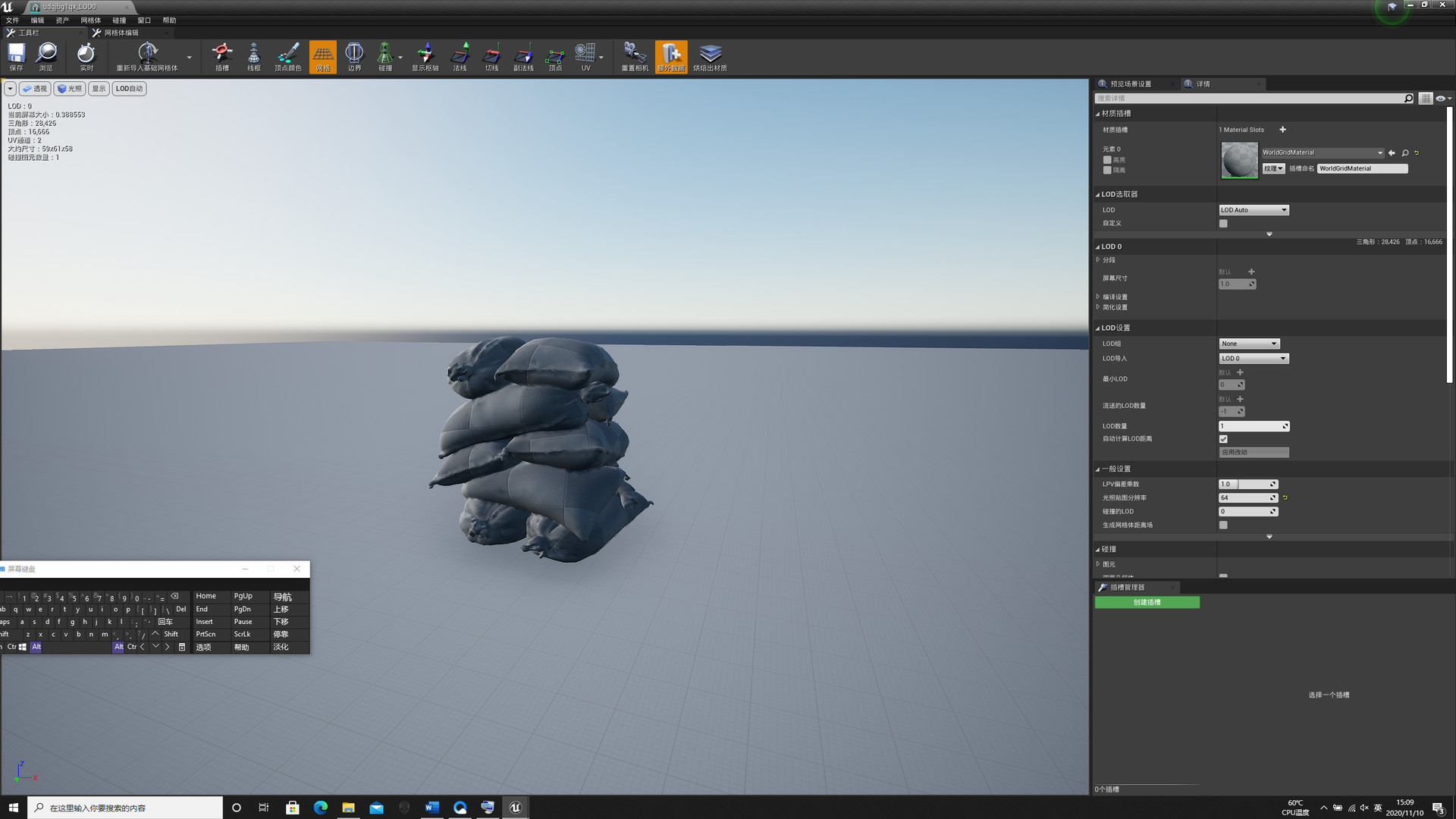Enable the 高亮 highlight checkbox

[x=1107, y=160]
